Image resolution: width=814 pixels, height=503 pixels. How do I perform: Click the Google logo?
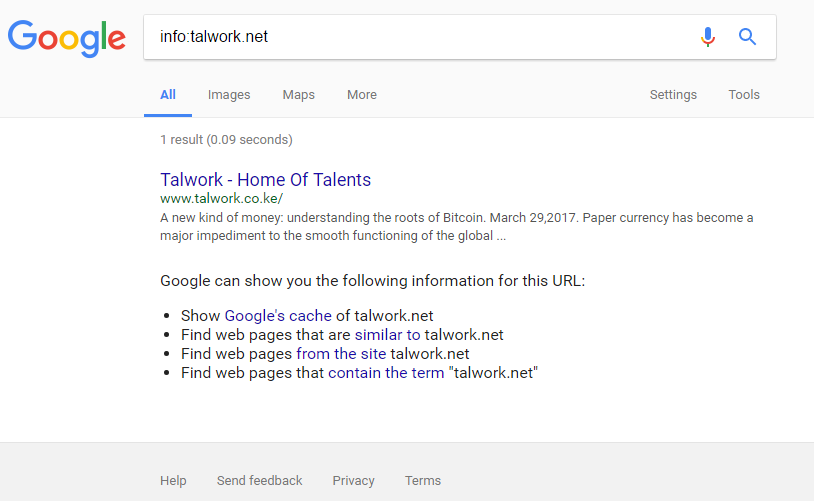coord(66,39)
